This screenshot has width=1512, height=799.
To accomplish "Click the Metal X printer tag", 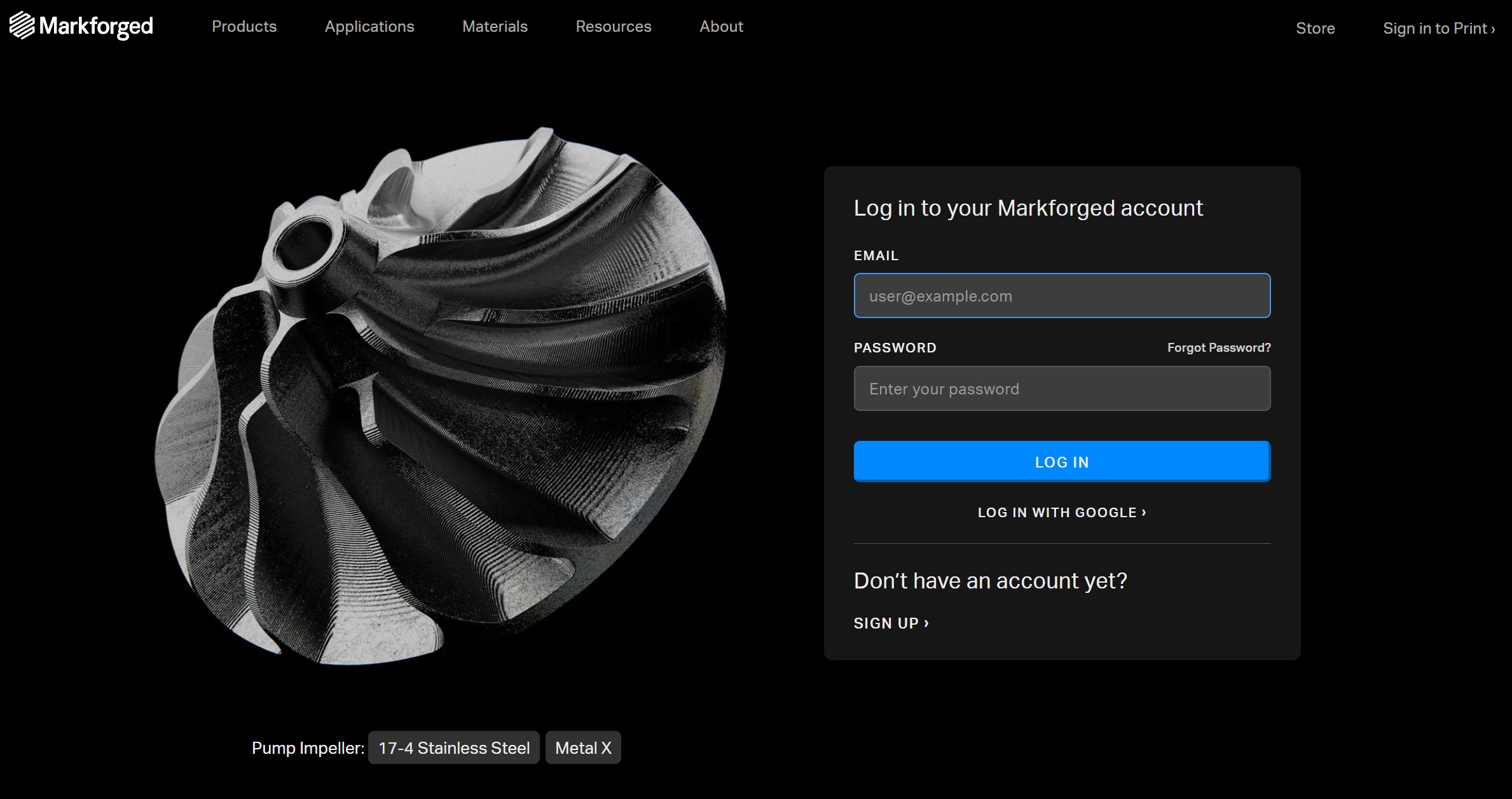I will [x=584, y=748].
